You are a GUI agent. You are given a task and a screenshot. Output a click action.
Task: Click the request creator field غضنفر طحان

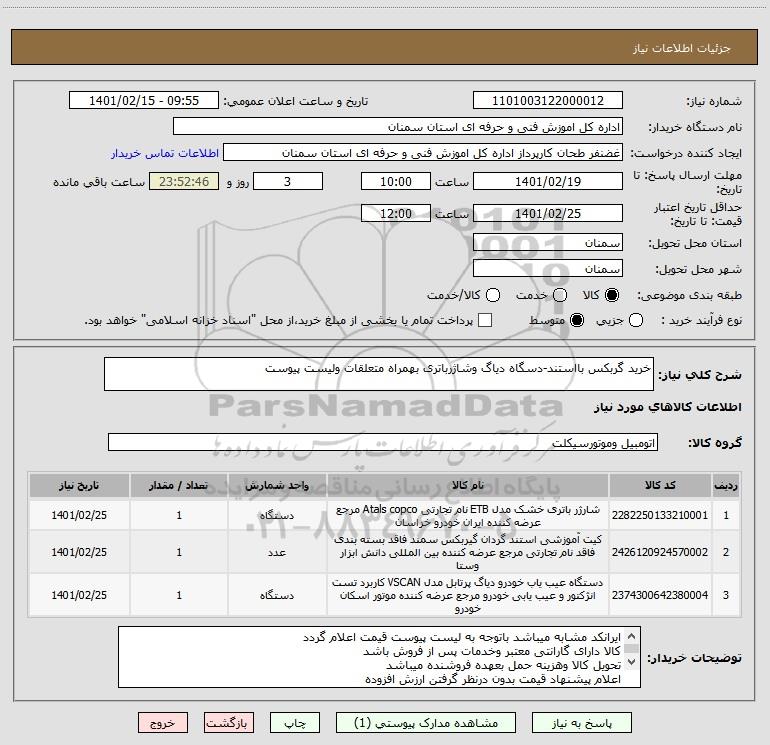423,153
